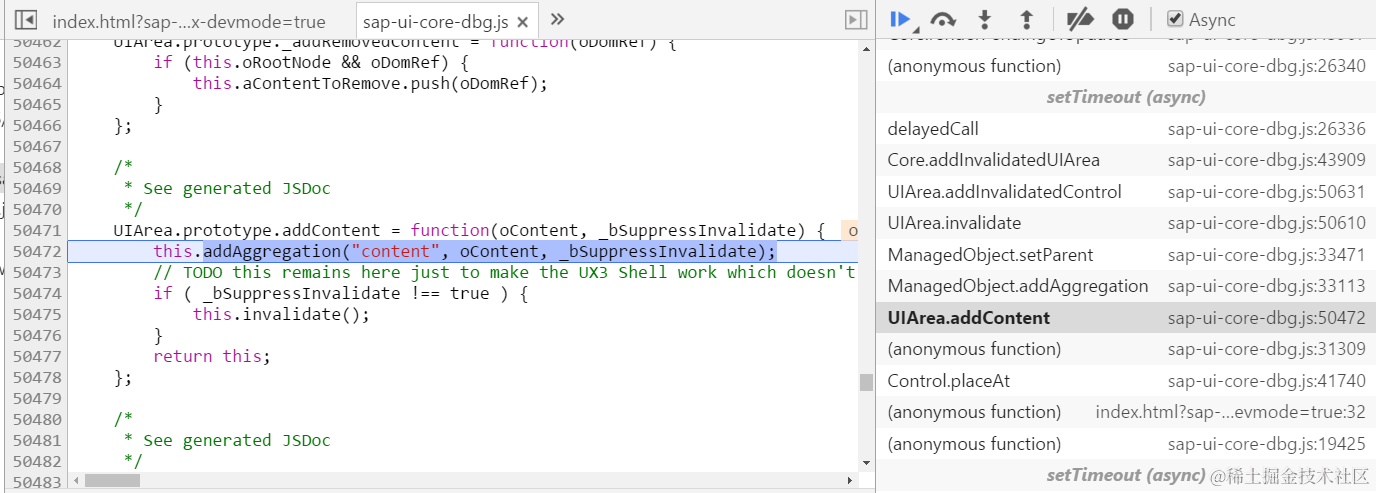
Task: Toggle pause on exceptions
Action: pyautogui.click(x=1123, y=19)
